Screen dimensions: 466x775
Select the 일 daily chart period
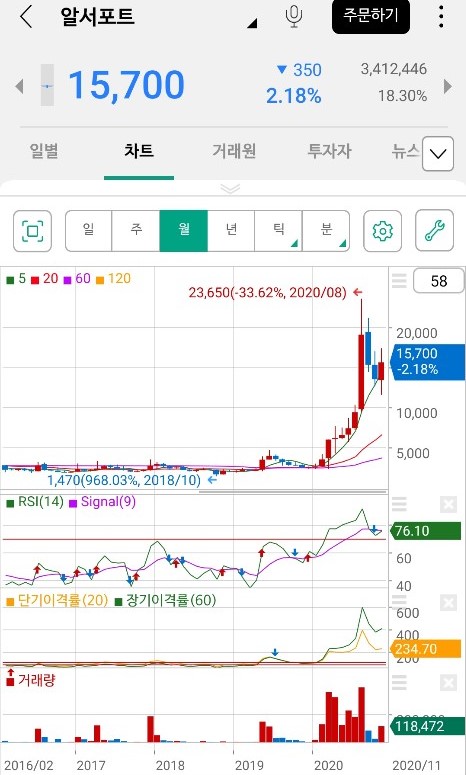click(88, 231)
